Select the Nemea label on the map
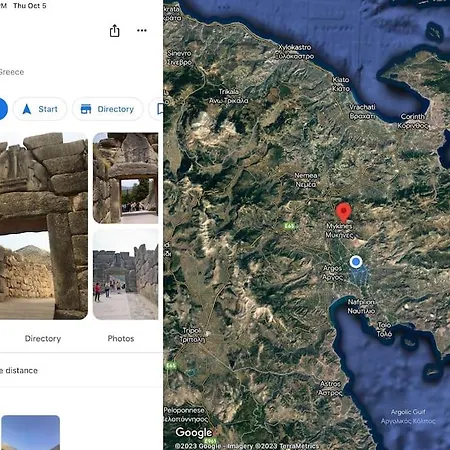450x450 pixels. (x=306, y=180)
